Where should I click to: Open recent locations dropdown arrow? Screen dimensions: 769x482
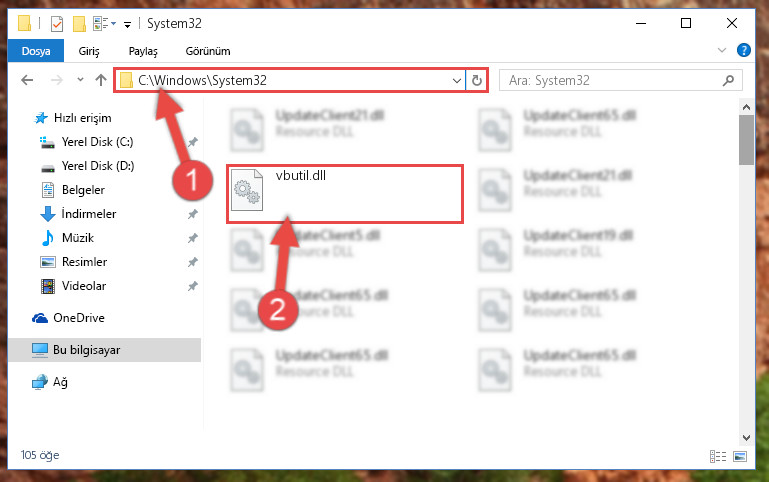pos(80,79)
